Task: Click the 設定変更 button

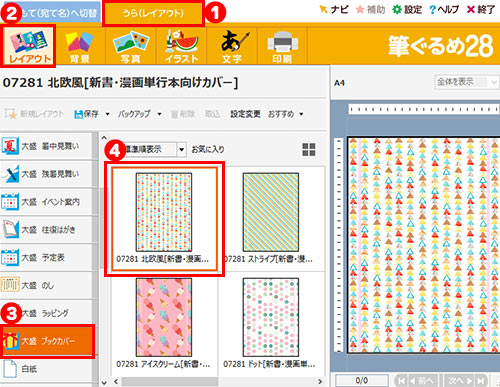Action: [x=245, y=114]
